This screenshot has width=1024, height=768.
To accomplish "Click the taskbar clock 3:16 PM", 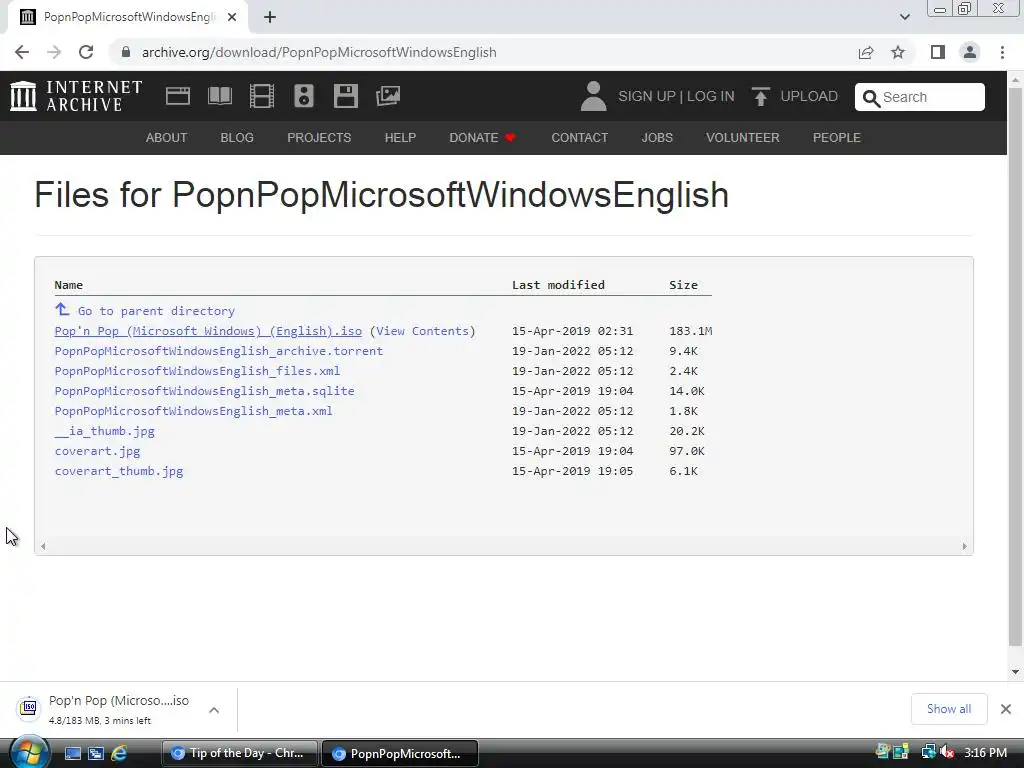I will 985,753.
